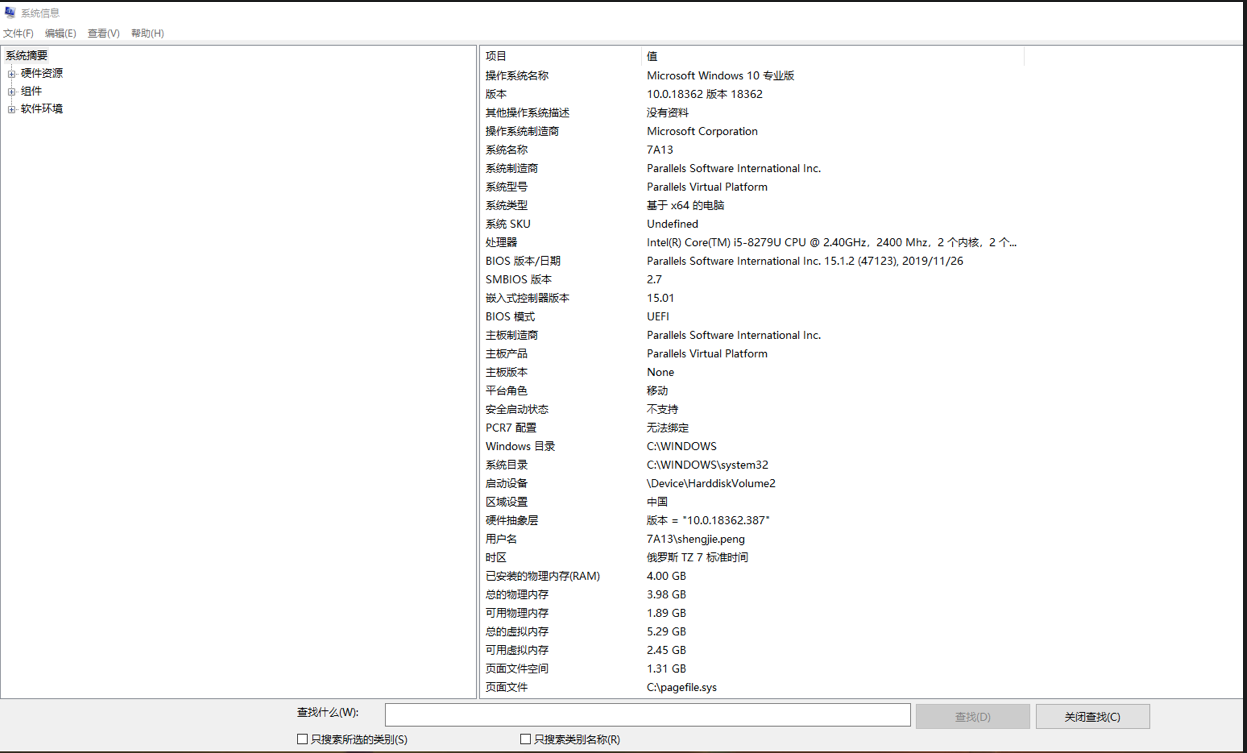Select 系统摘要 tree root
This screenshot has width=1247, height=753.
(x=26, y=56)
